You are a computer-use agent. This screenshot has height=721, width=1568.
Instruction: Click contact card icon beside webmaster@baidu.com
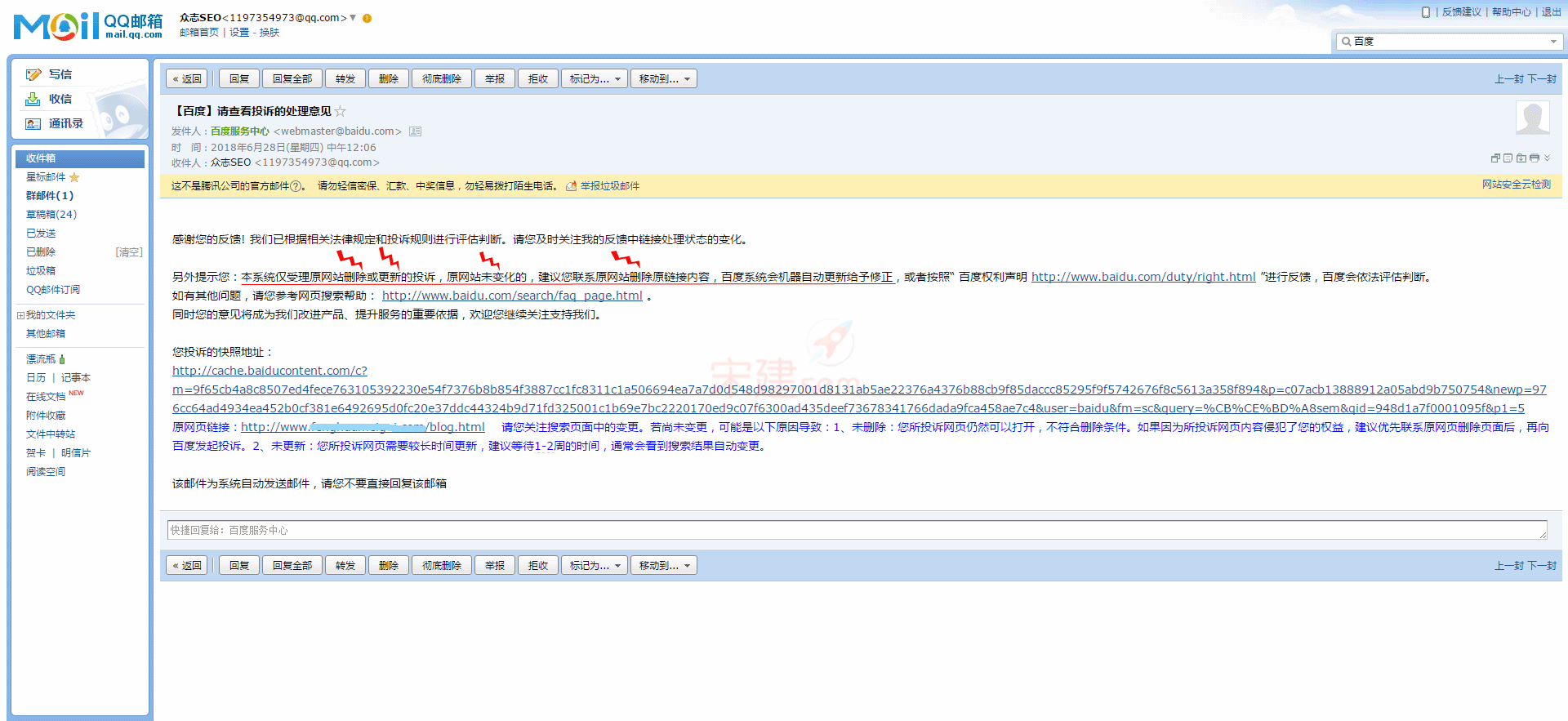415,131
